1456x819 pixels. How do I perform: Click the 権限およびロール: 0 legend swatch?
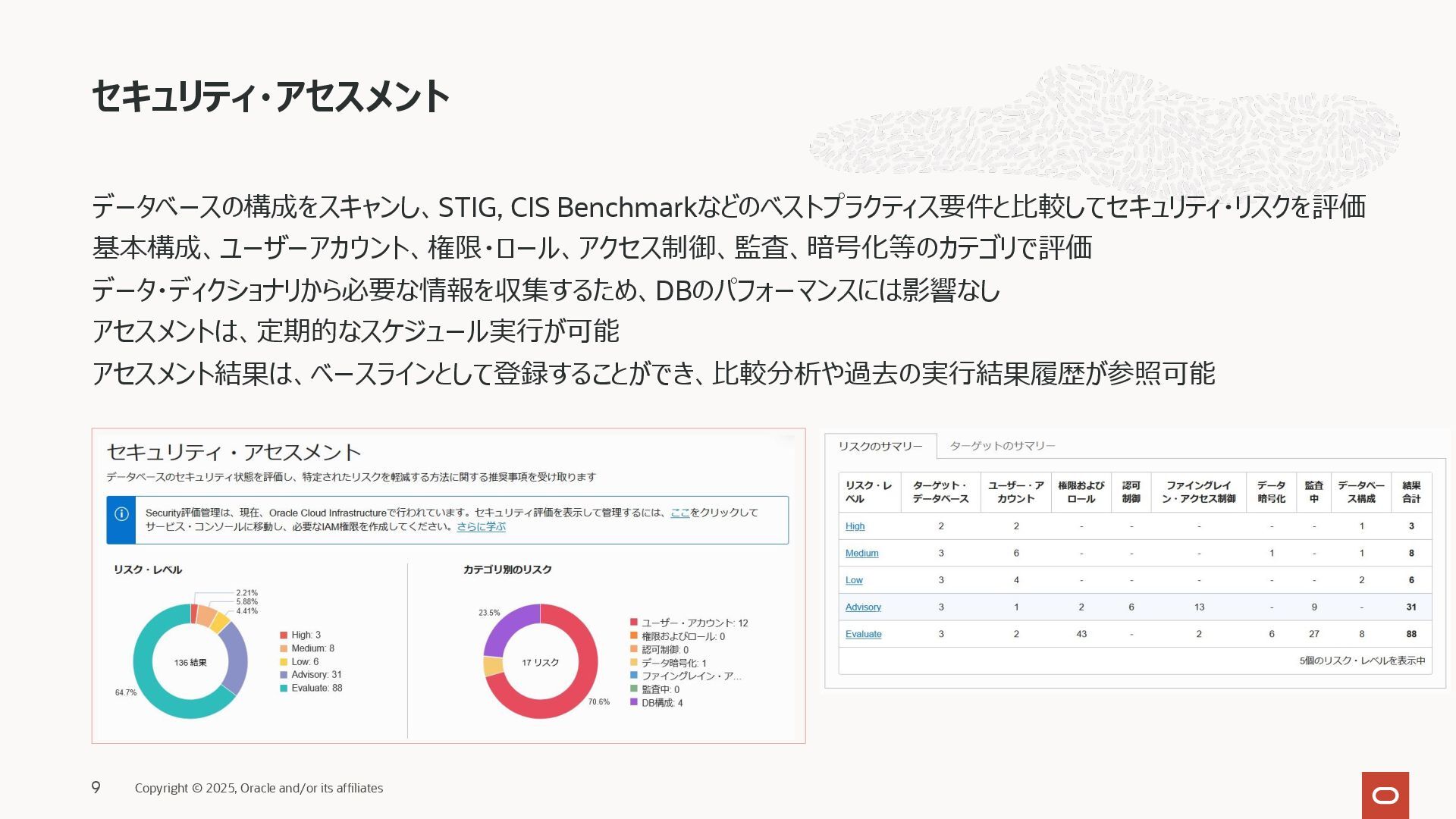tap(634, 636)
